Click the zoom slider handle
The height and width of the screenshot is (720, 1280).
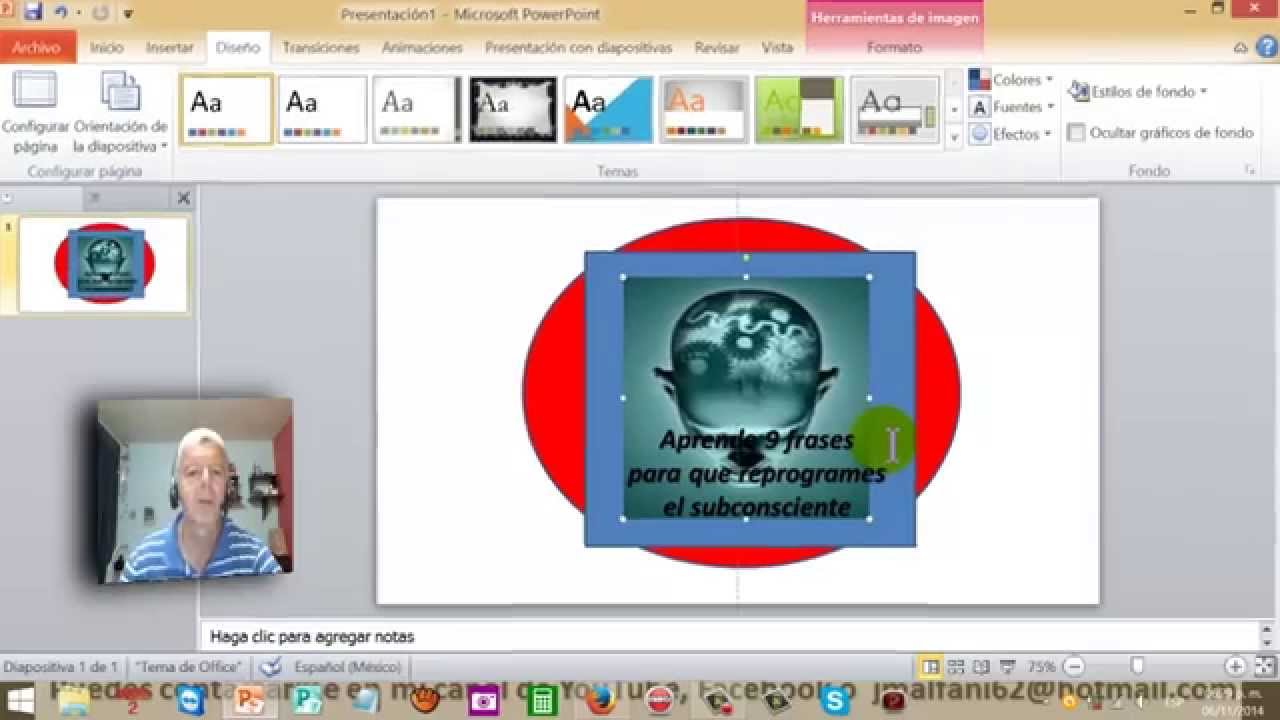(1137, 666)
